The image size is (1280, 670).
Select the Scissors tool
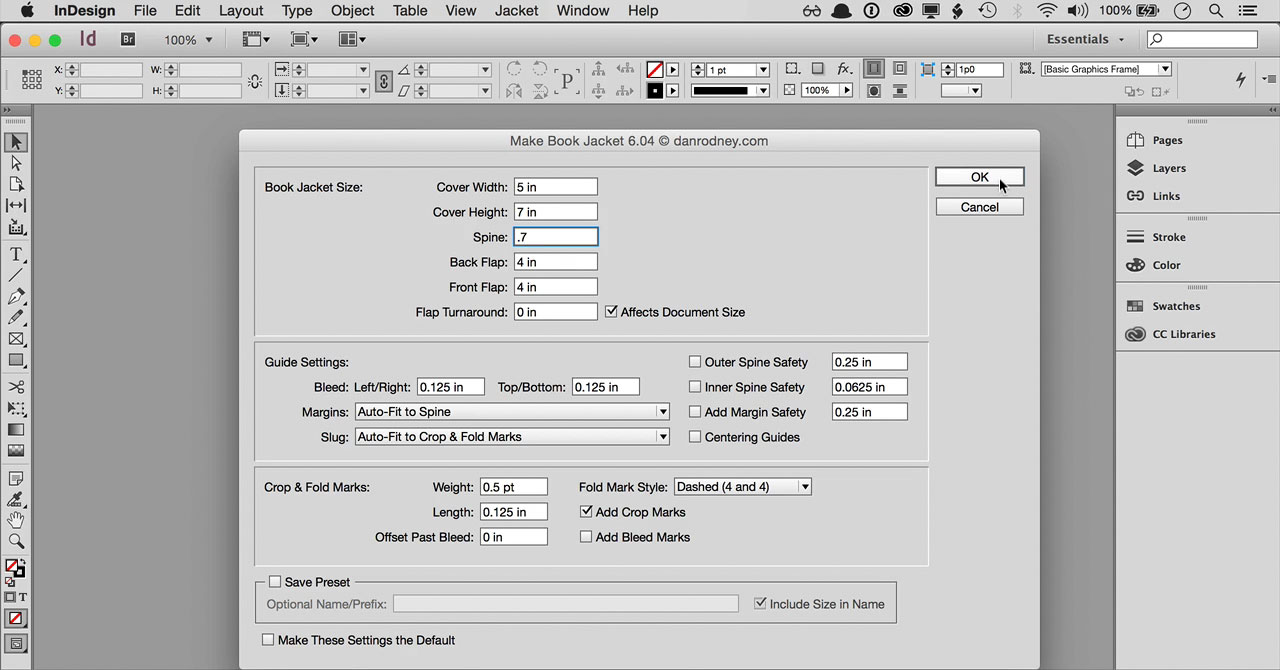(16, 387)
